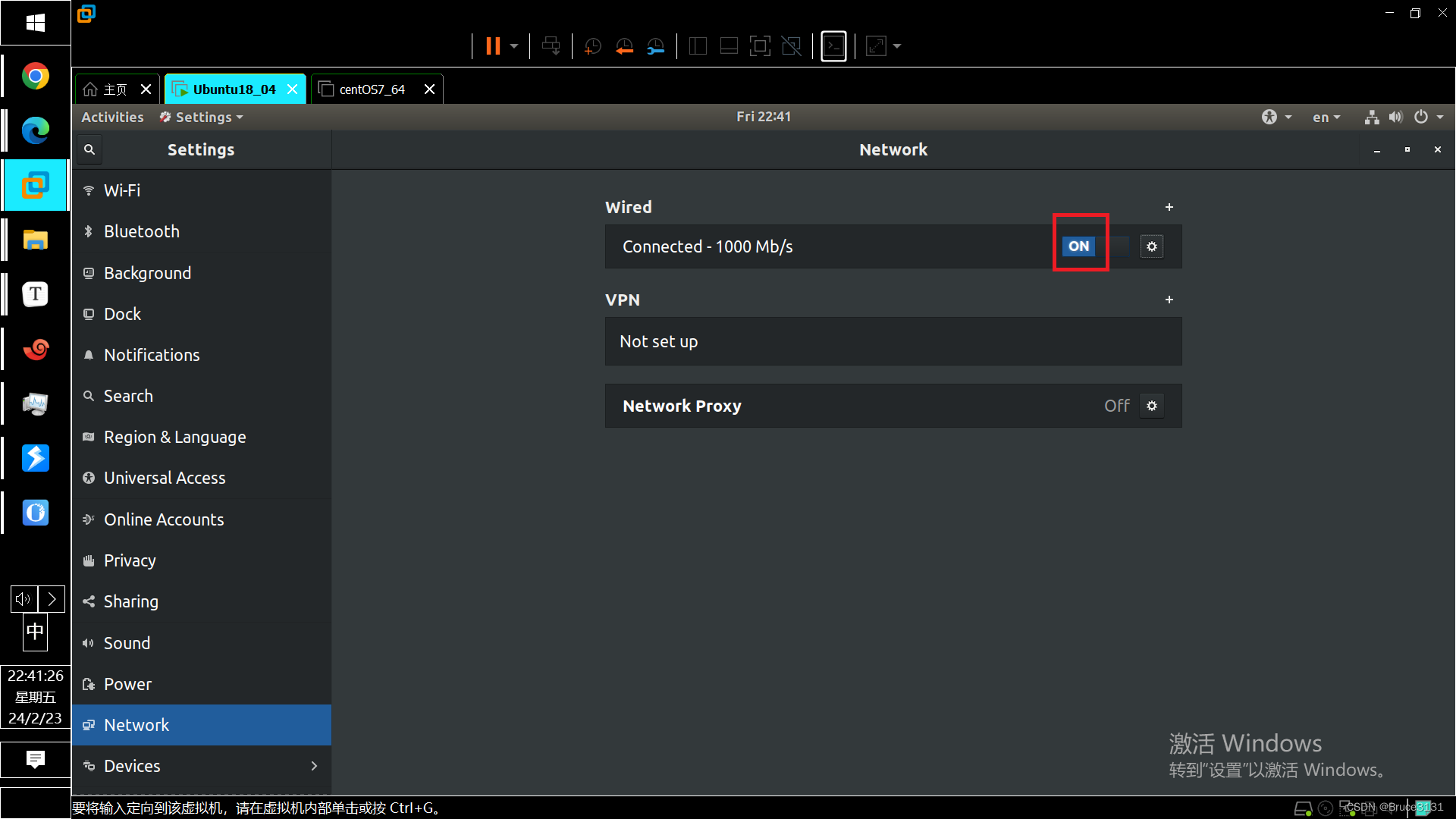
Task: Select Bluetooth in settings sidebar
Action: pyautogui.click(x=142, y=231)
